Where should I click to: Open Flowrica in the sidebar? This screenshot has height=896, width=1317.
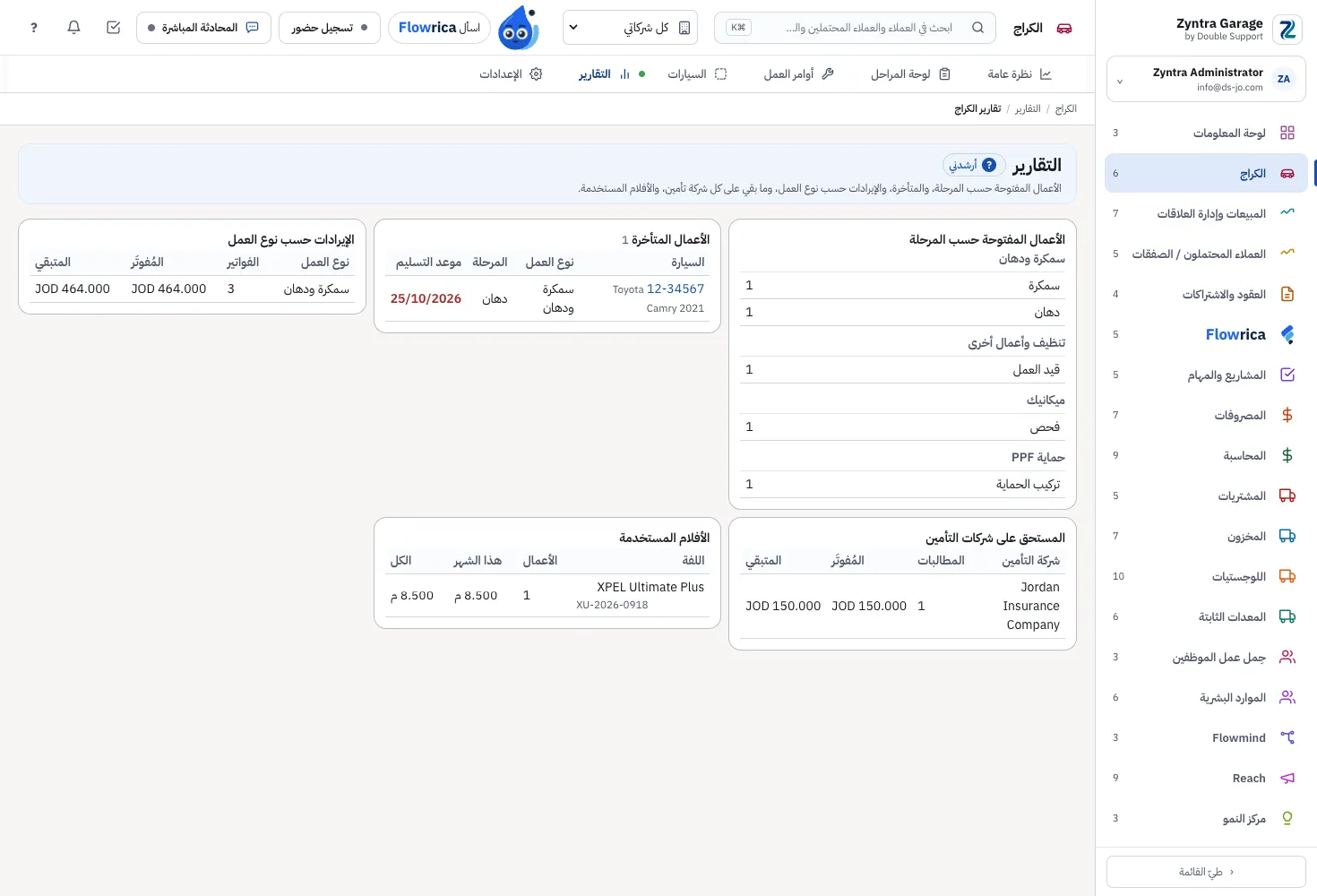[x=1206, y=334]
